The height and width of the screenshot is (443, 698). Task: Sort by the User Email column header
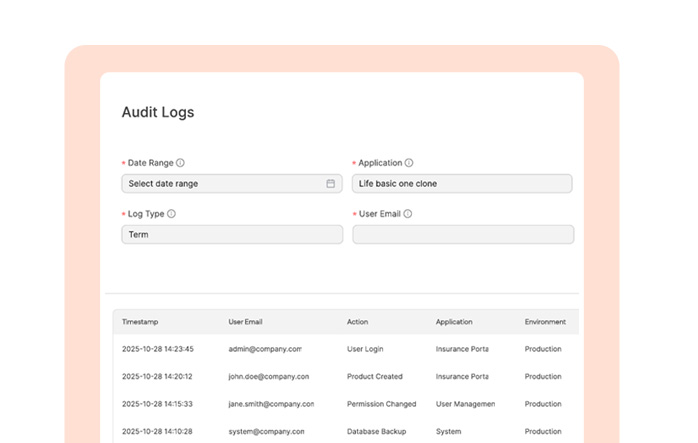[x=245, y=322]
